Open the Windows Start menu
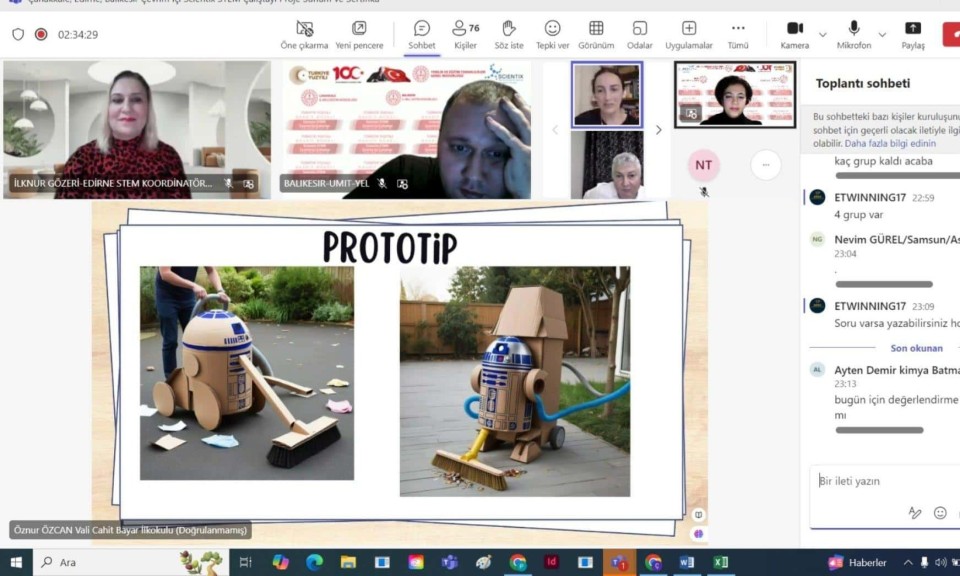Image resolution: width=960 pixels, height=576 pixels. tap(16, 562)
